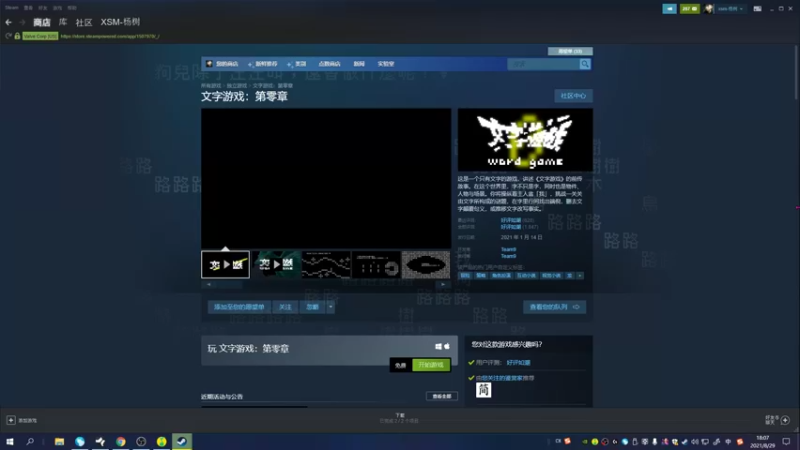Click the Word Game header image

(525, 139)
